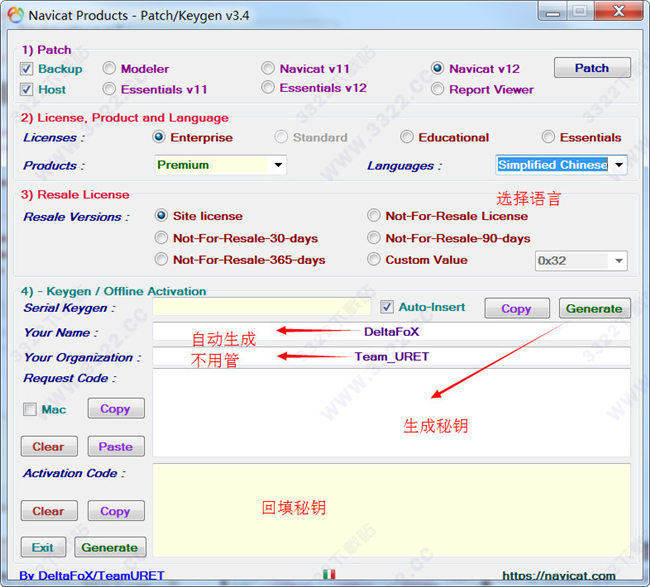Click Generate next to Serial Keygen

tap(594, 308)
